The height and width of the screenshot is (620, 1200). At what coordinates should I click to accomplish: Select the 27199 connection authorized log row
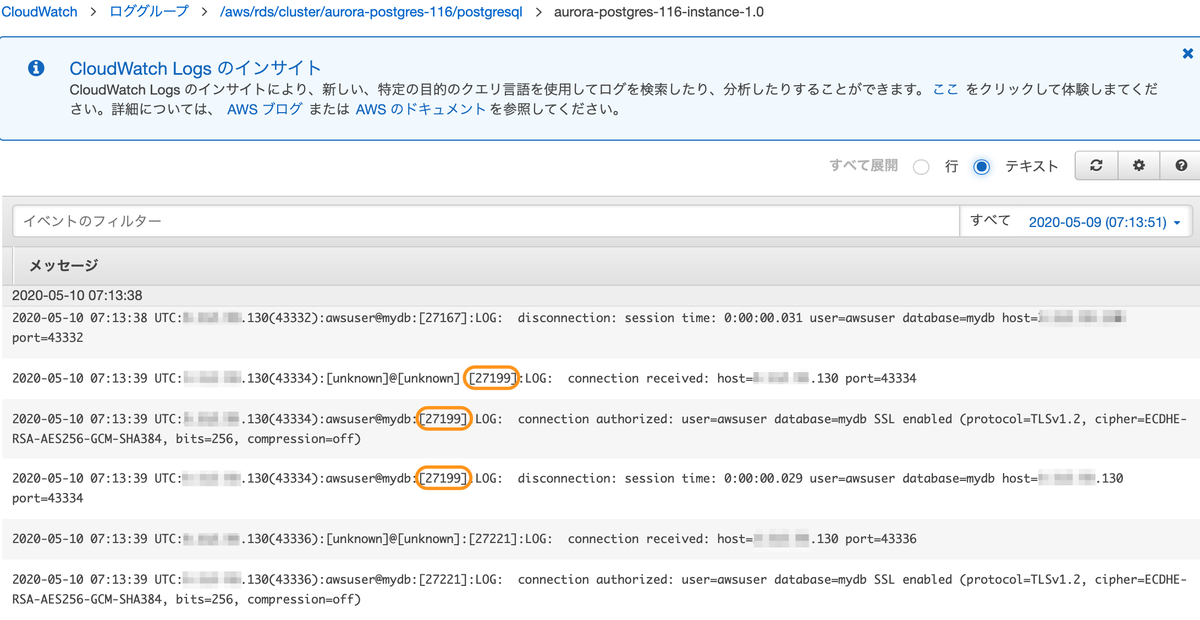point(600,428)
